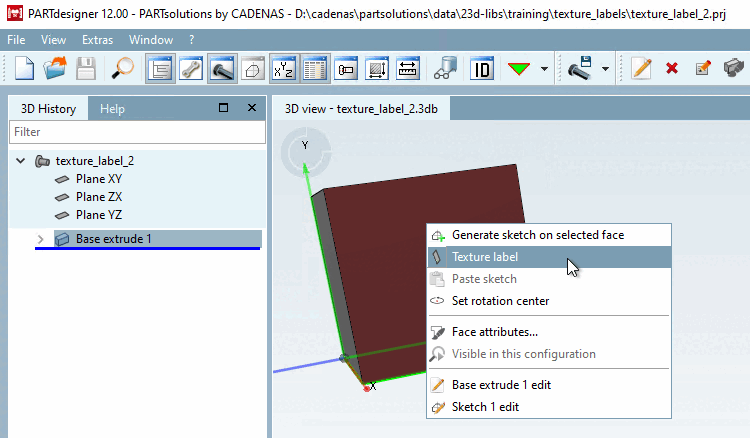Viewport: 750px width, 438px height.
Task: Switch to the 3D History tab
Action: coord(48,109)
